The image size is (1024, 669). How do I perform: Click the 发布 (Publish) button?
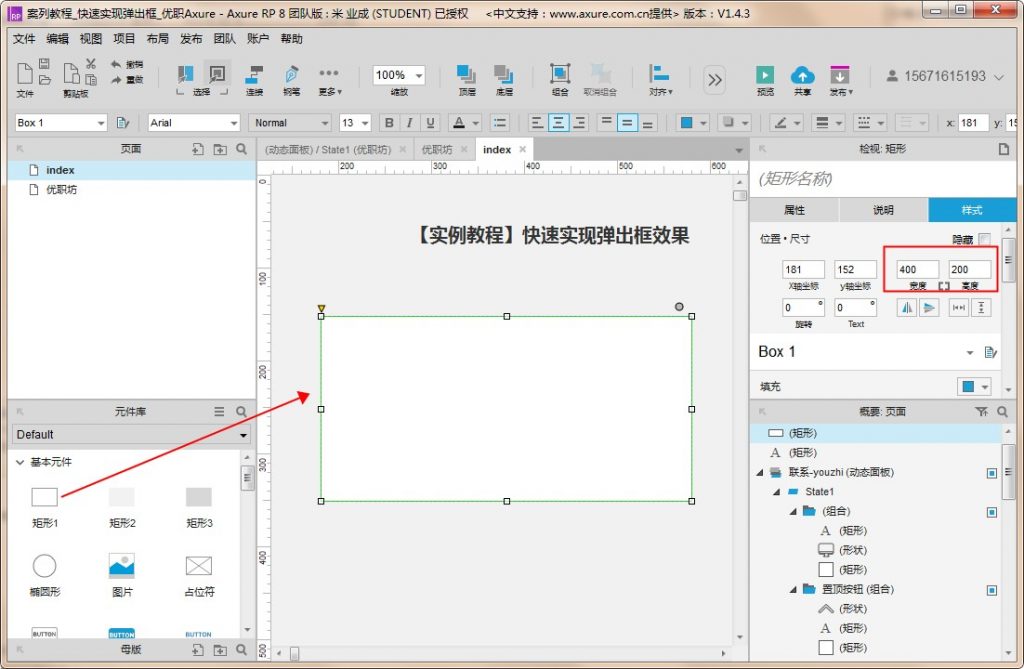tap(840, 76)
